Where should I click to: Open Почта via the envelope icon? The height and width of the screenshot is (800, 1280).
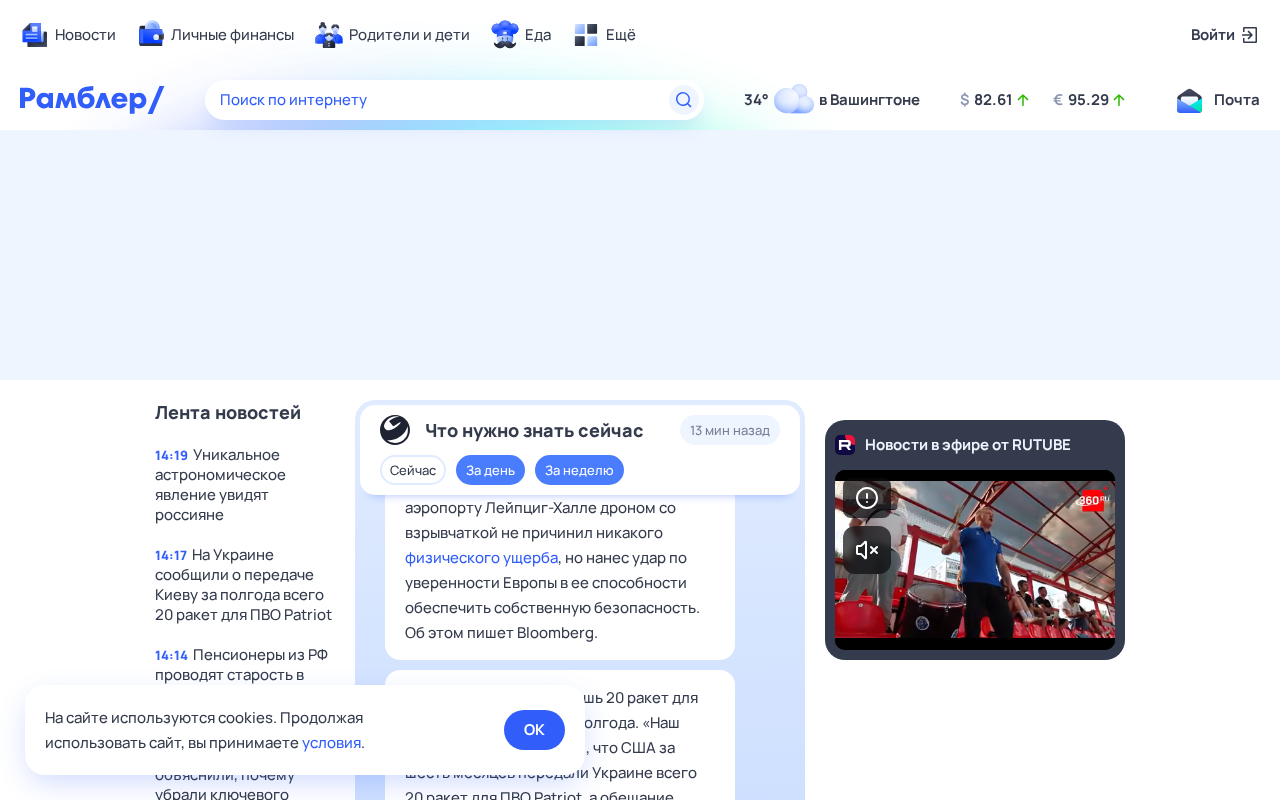(1189, 100)
